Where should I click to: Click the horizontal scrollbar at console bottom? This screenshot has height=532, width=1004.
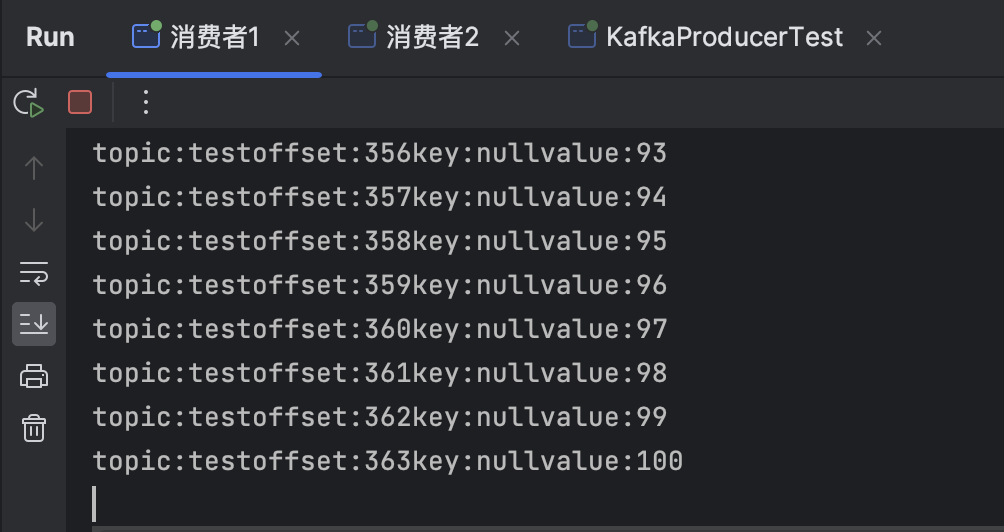540,528
